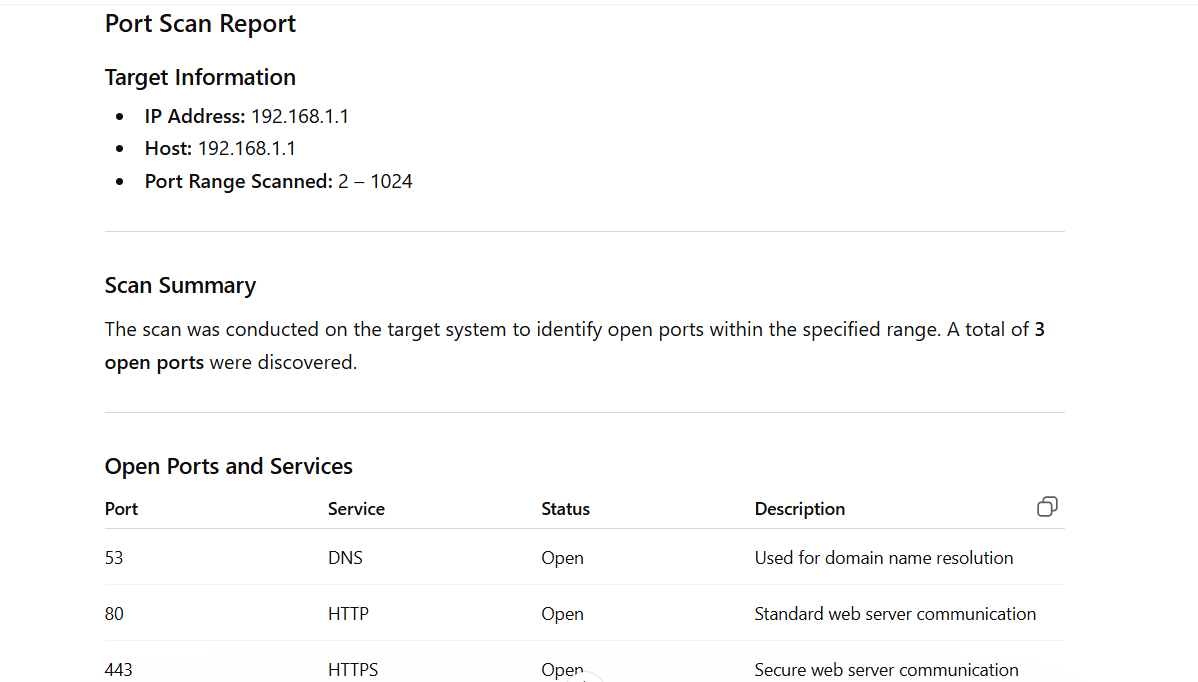
Task: Click the Open Ports and Services heading
Action: [228, 467]
